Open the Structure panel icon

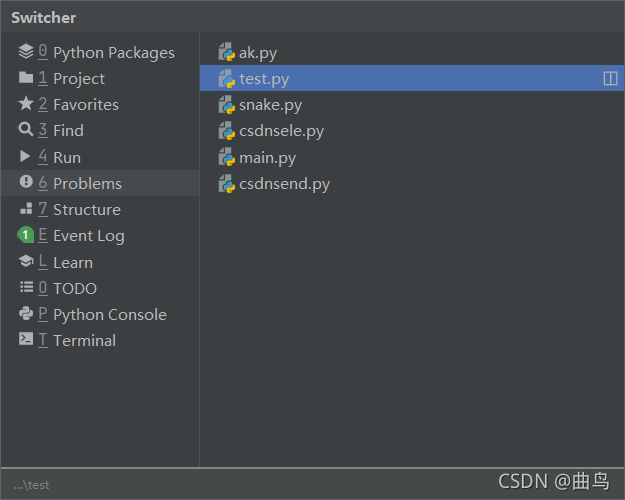[x=26, y=208]
